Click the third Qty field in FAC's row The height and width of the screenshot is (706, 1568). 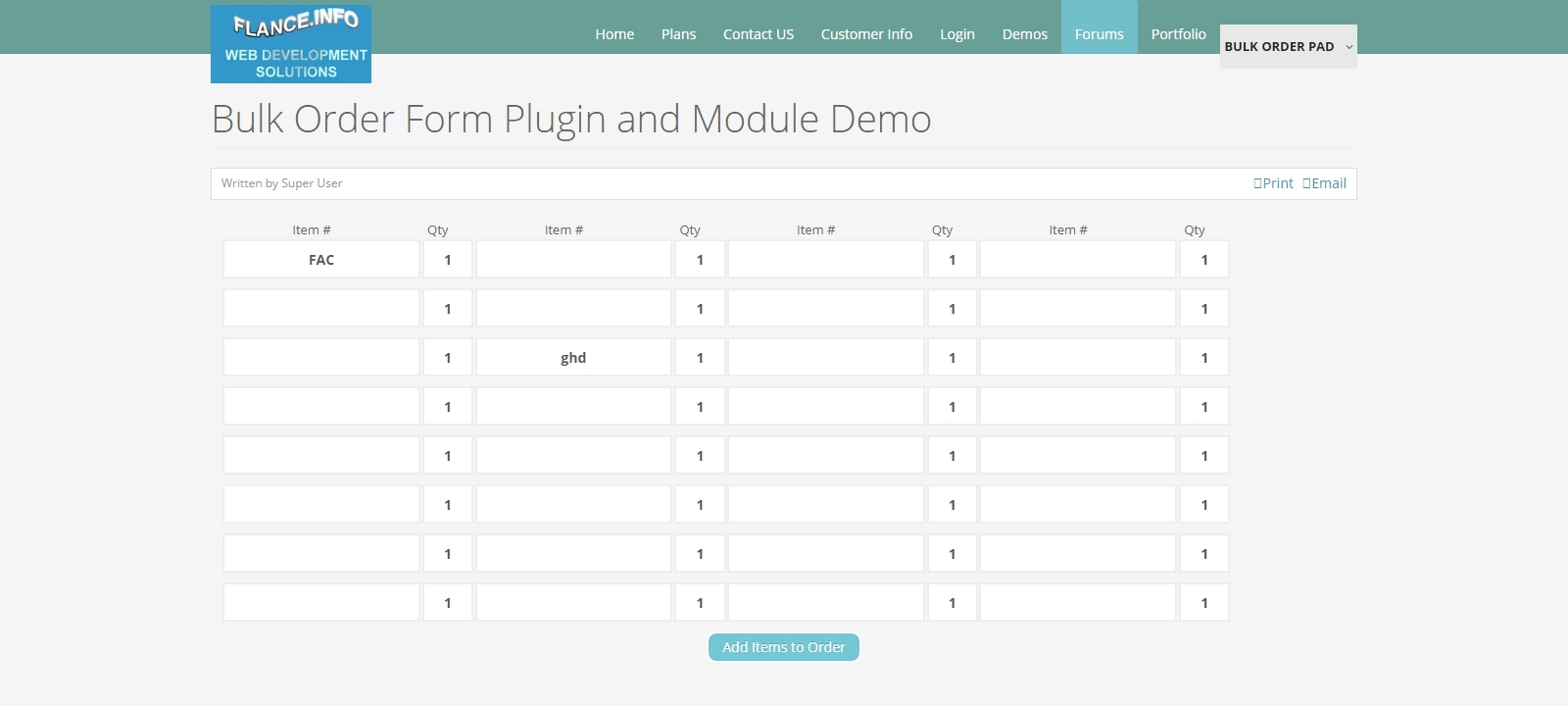point(953,260)
